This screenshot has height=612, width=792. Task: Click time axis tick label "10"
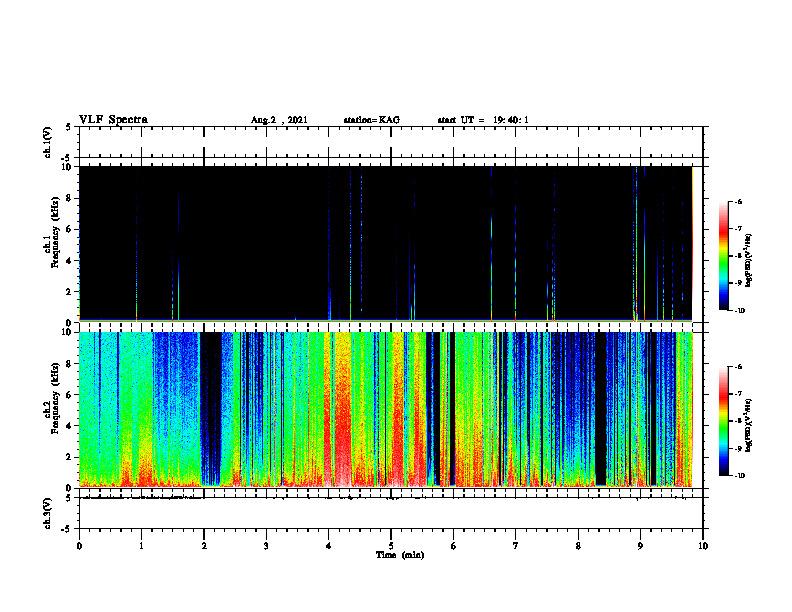[x=703, y=546]
